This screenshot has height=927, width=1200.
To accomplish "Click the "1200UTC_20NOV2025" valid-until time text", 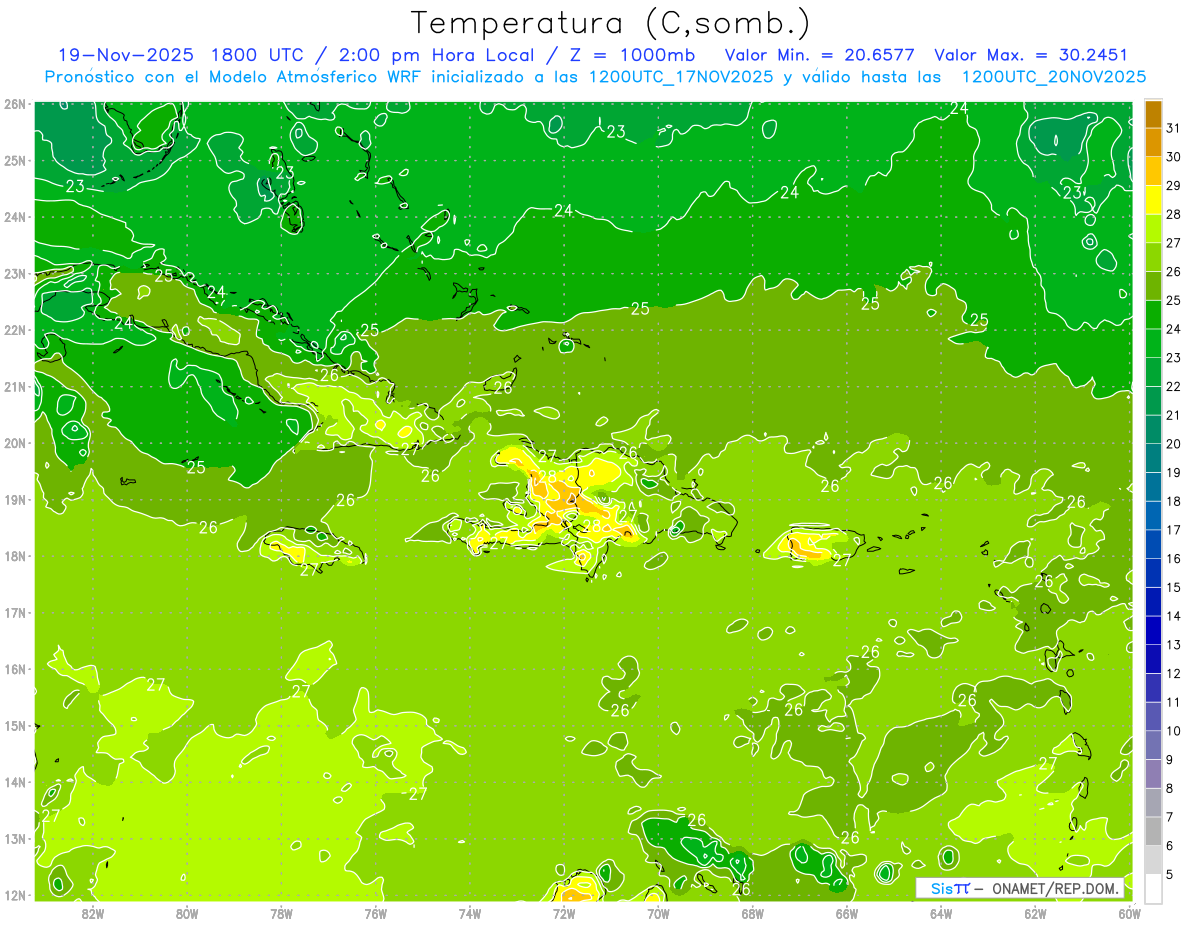I will coord(1053,77).
